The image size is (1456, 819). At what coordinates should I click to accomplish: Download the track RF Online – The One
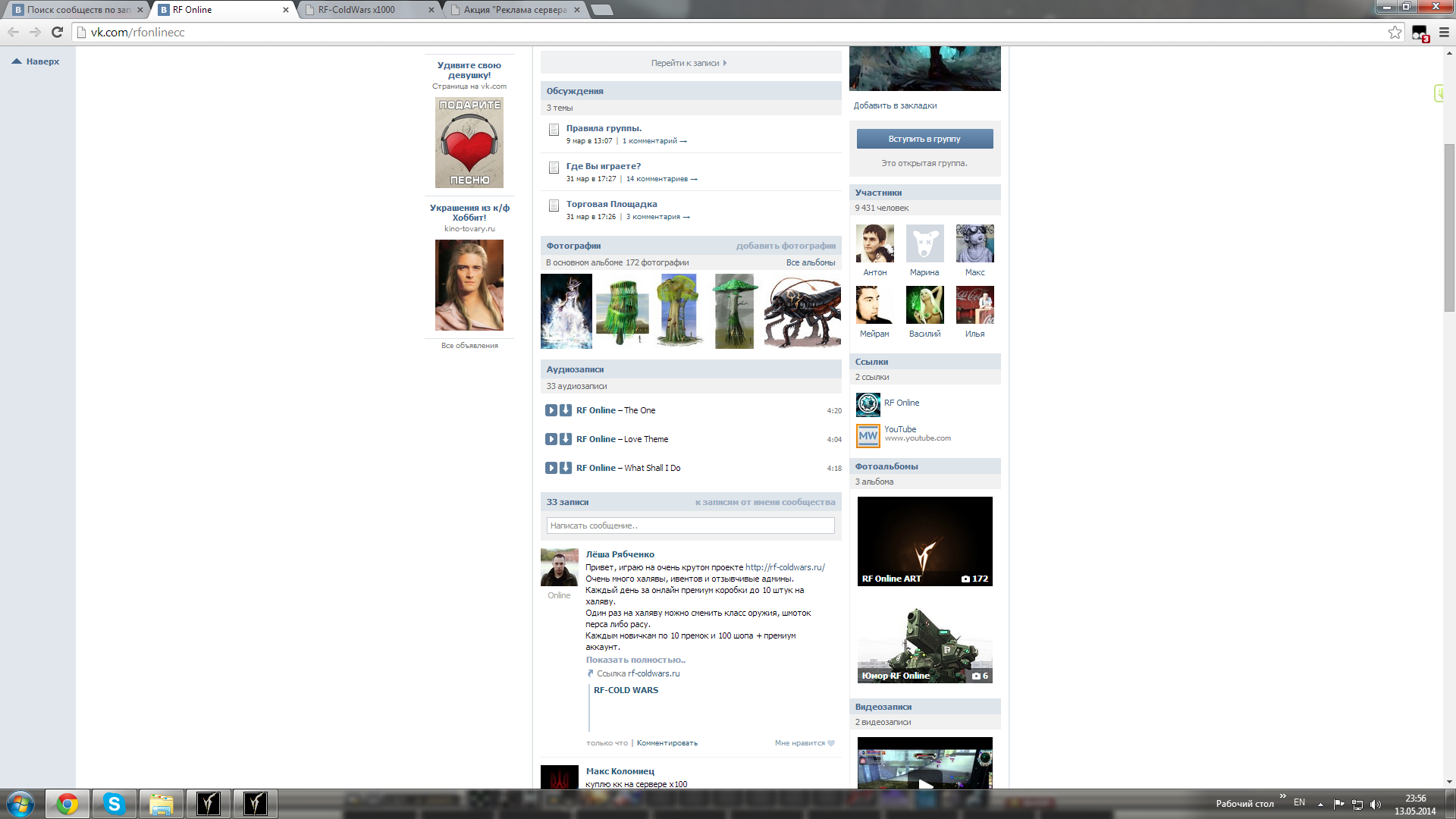(566, 410)
